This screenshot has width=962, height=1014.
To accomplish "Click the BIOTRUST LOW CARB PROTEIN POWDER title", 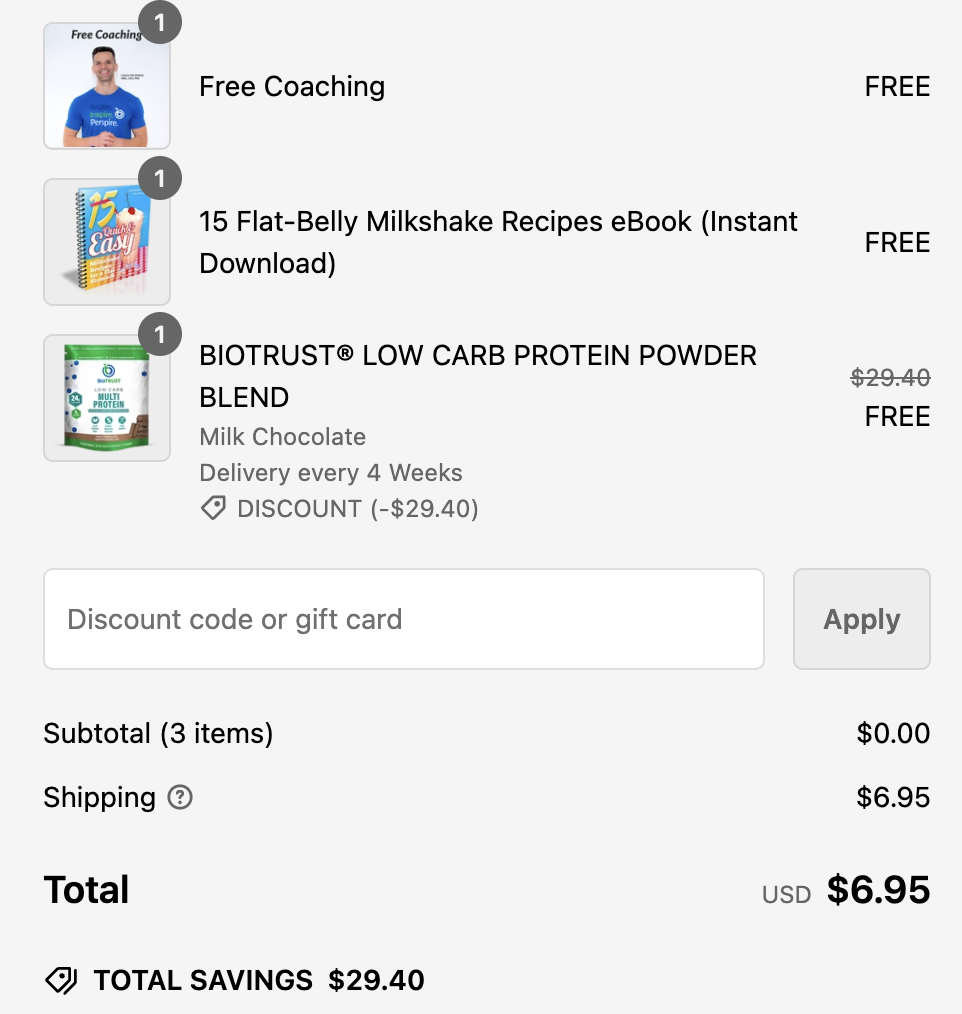I will (x=478, y=376).
